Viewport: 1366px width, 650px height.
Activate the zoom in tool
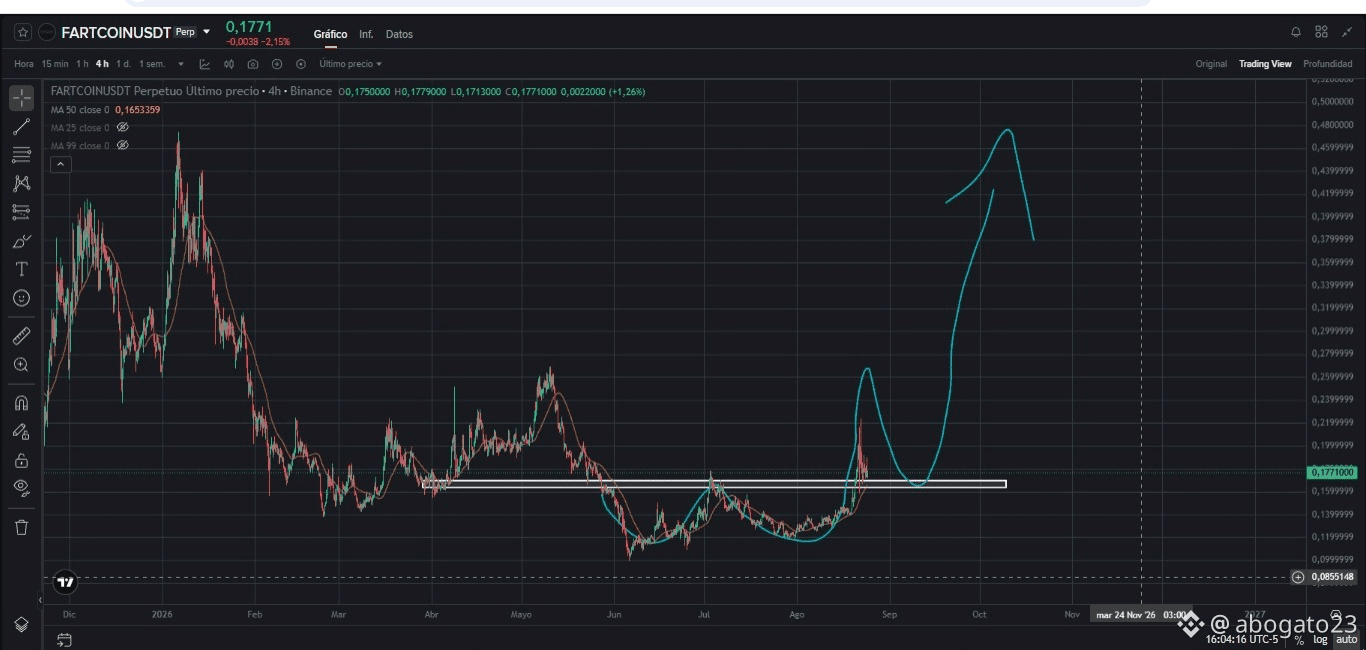22,365
